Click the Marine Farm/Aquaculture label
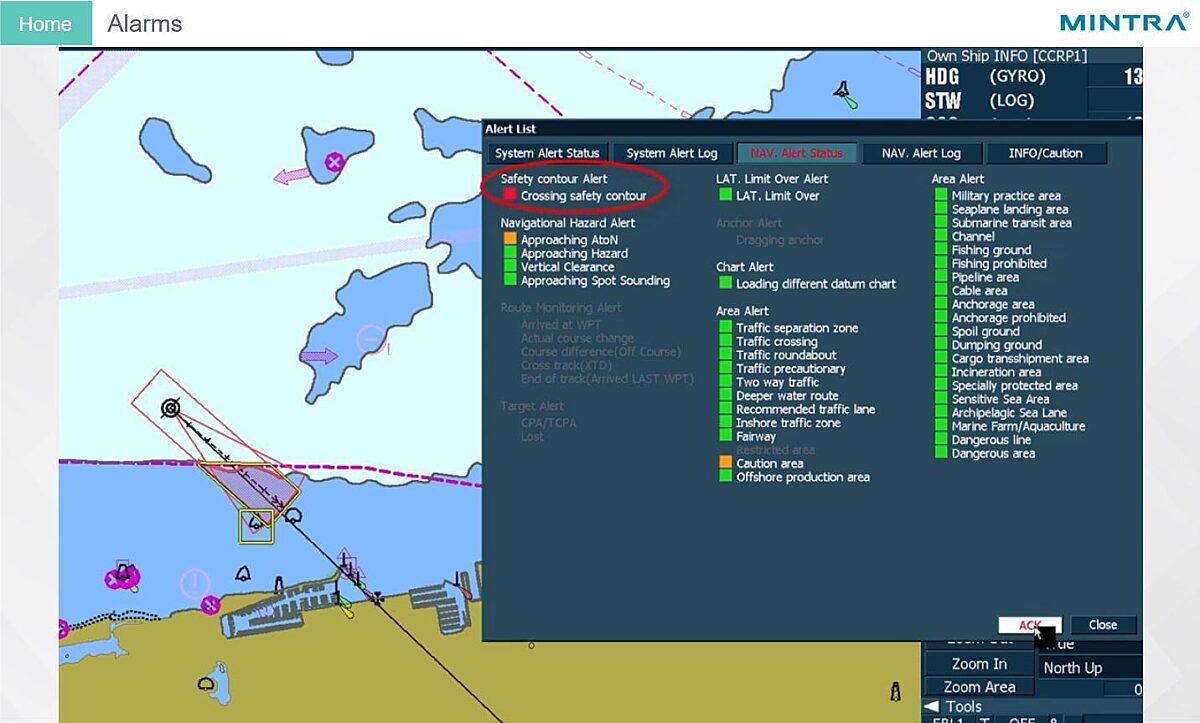The width and height of the screenshot is (1200, 723). click(x=1018, y=426)
